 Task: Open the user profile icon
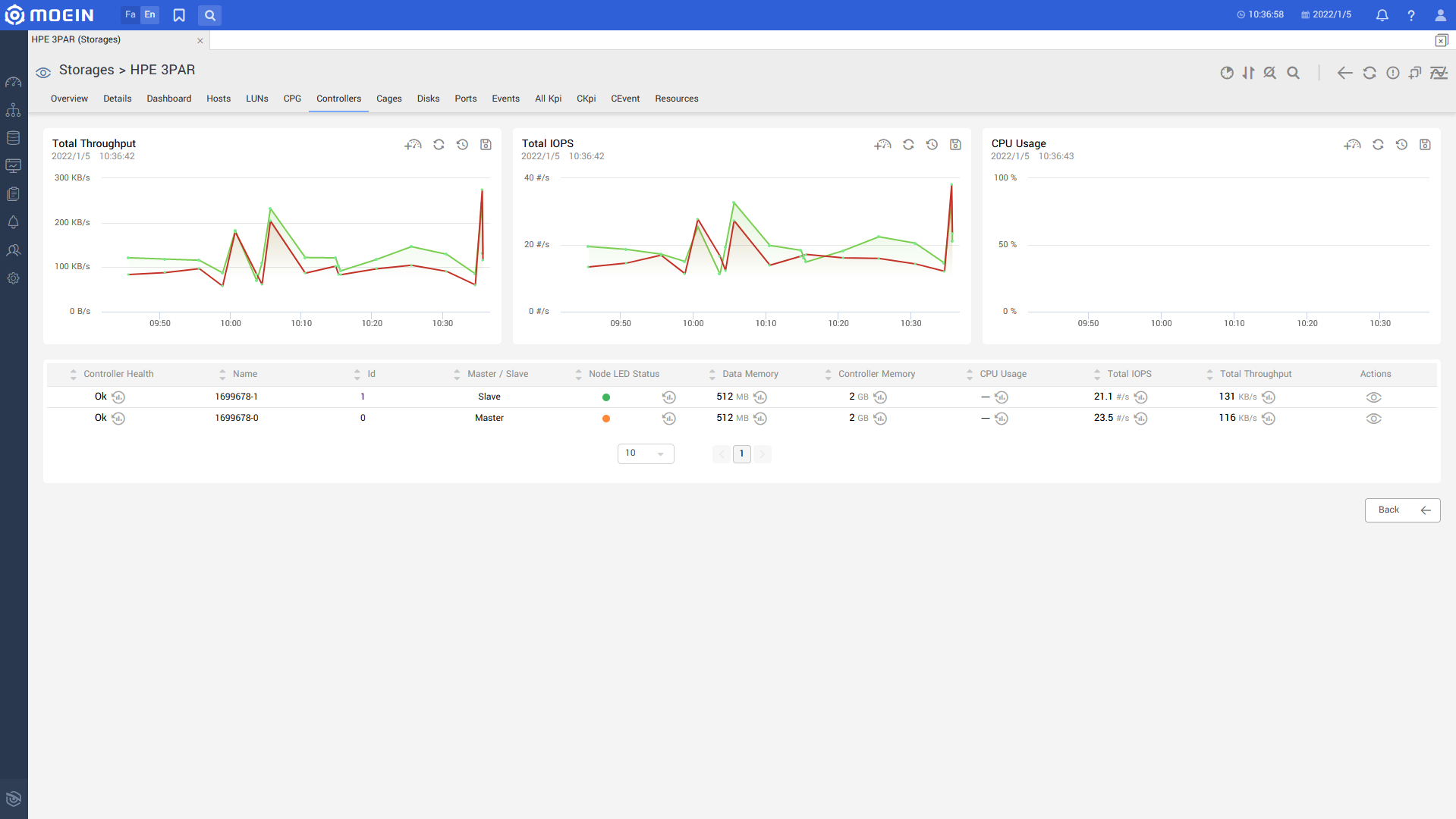(x=1440, y=15)
